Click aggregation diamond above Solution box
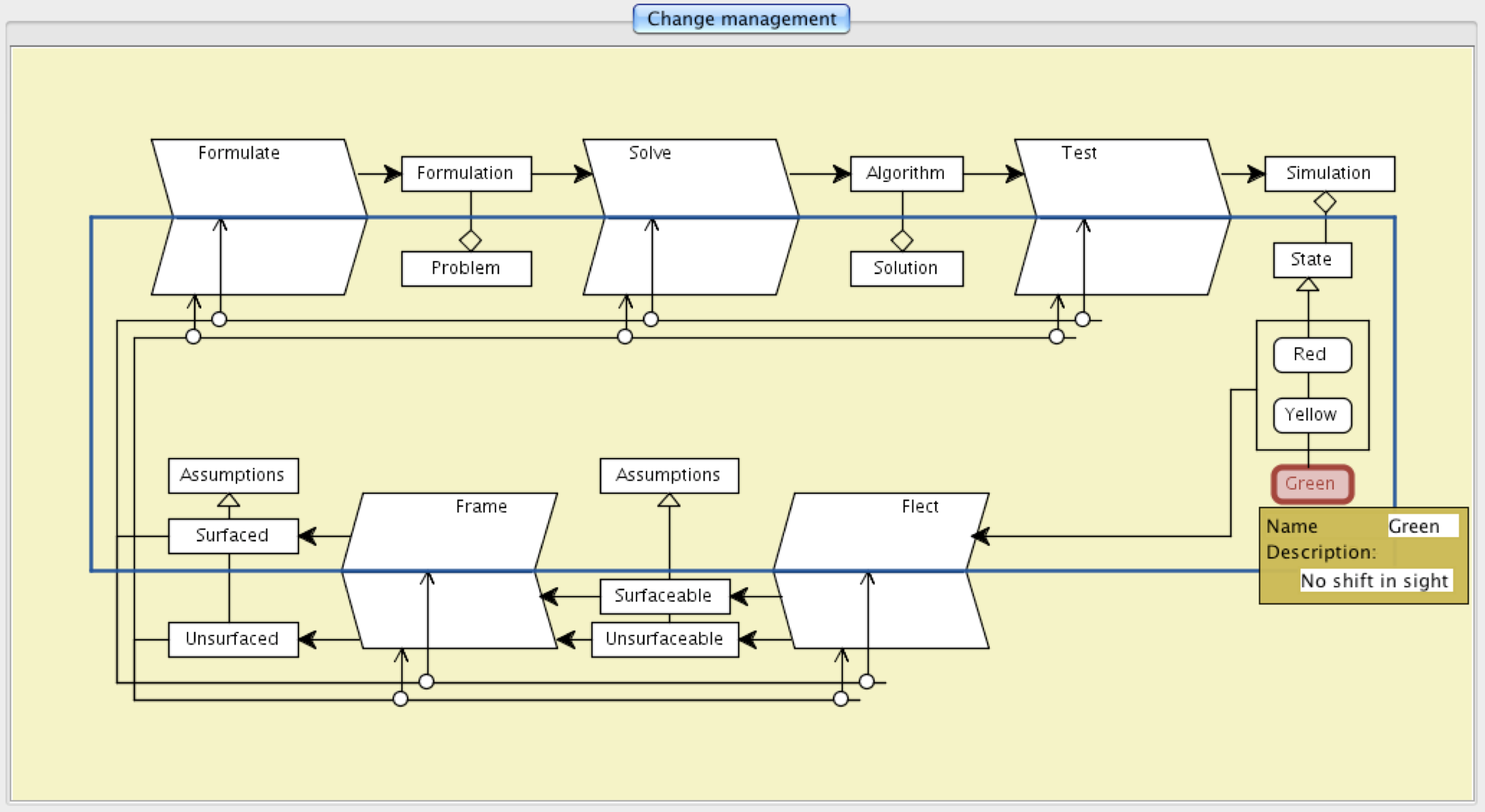The width and height of the screenshot is (1485, 812). [x=902, y=240]
